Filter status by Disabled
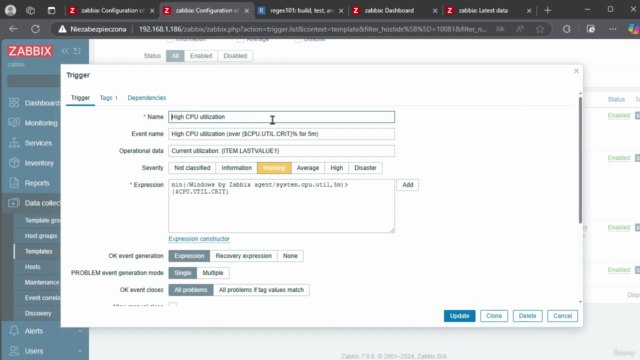 click(x=235, y=56)
